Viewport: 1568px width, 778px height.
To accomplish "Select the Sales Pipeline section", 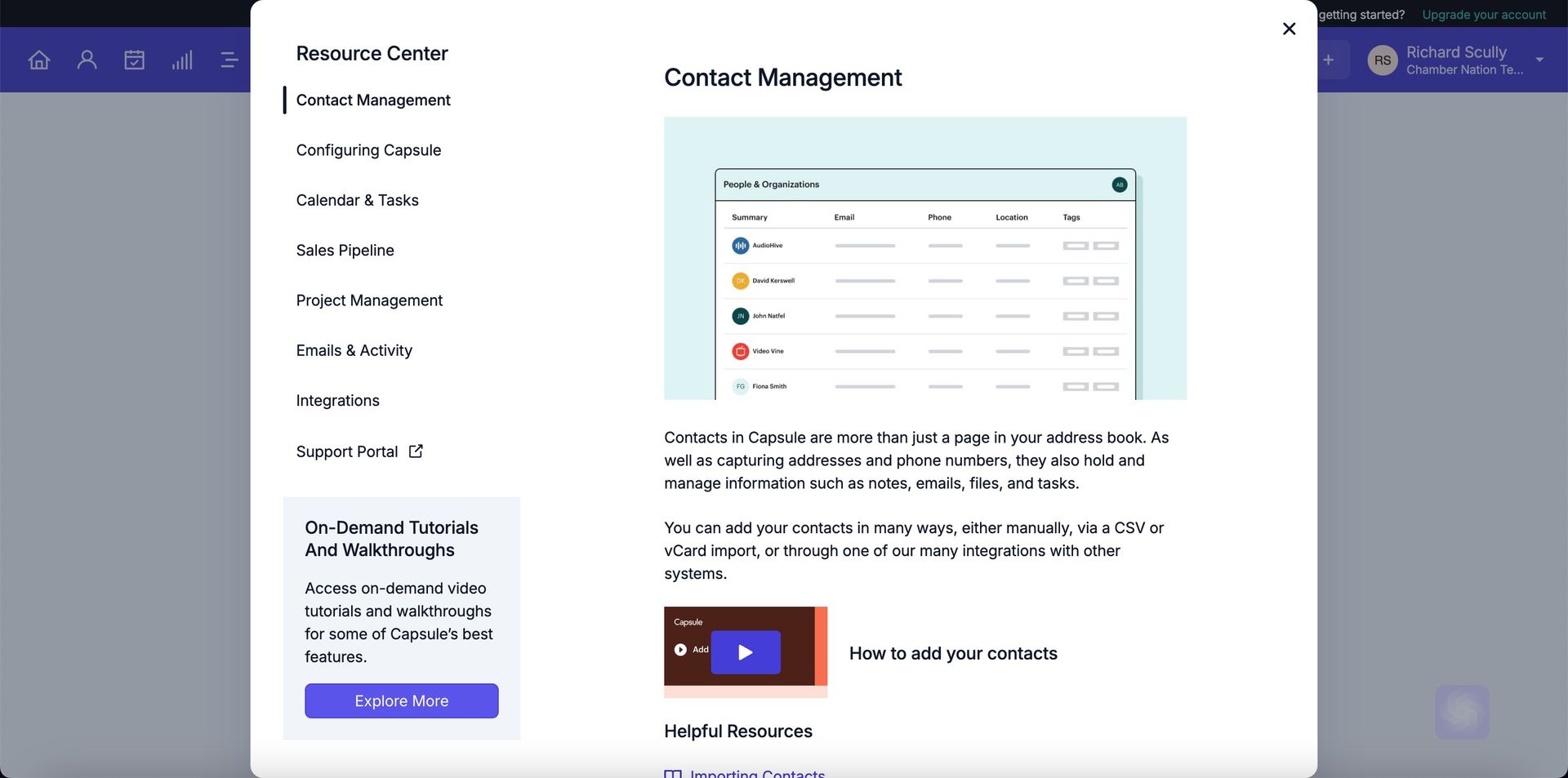I will [345, 251].
